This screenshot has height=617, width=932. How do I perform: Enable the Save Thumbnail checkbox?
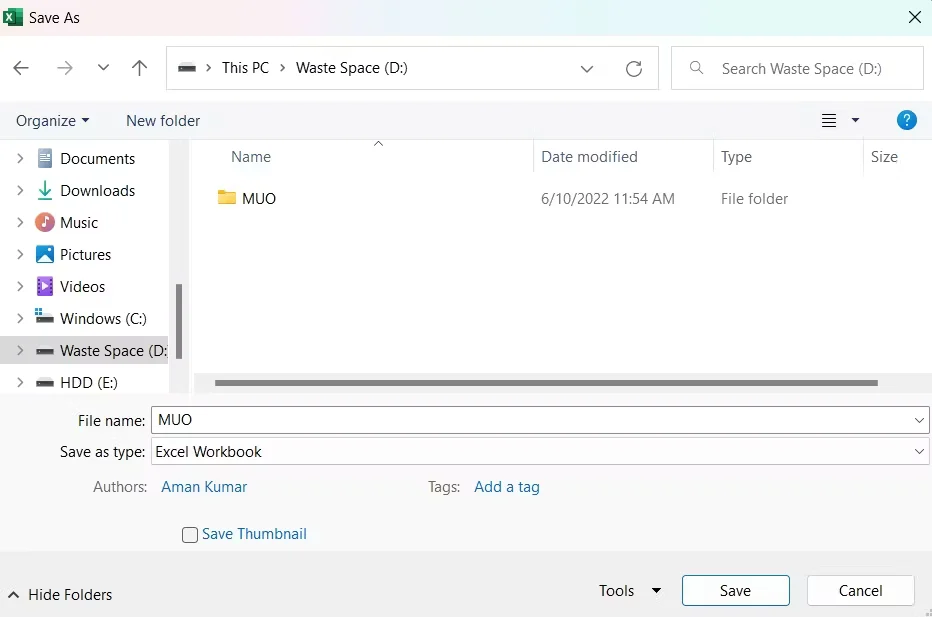pyautogui.click(x=190, y=534)
